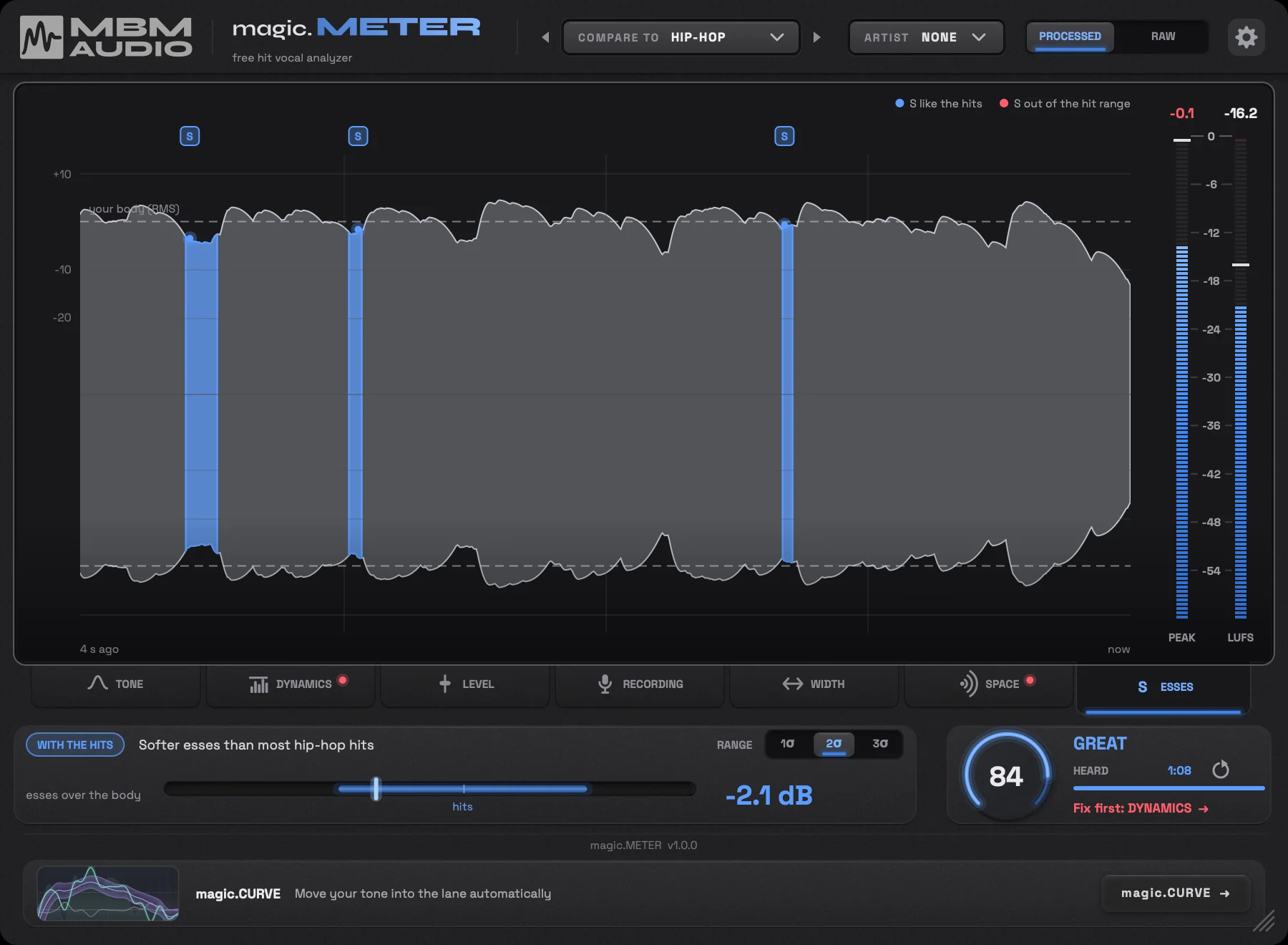1288x945 pixels.
Task: Click the Space sound-wave icon
Action: (x=969, y=684)
